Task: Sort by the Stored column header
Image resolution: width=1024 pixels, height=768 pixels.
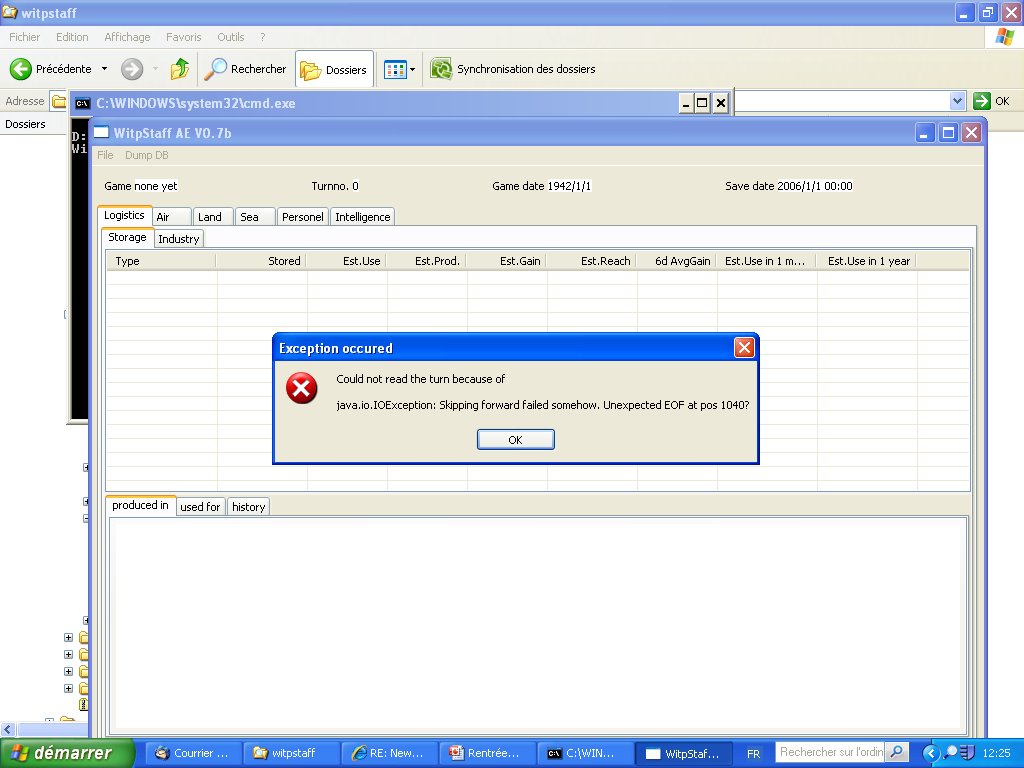Action: pyautogui.click(x=261, y=261)
